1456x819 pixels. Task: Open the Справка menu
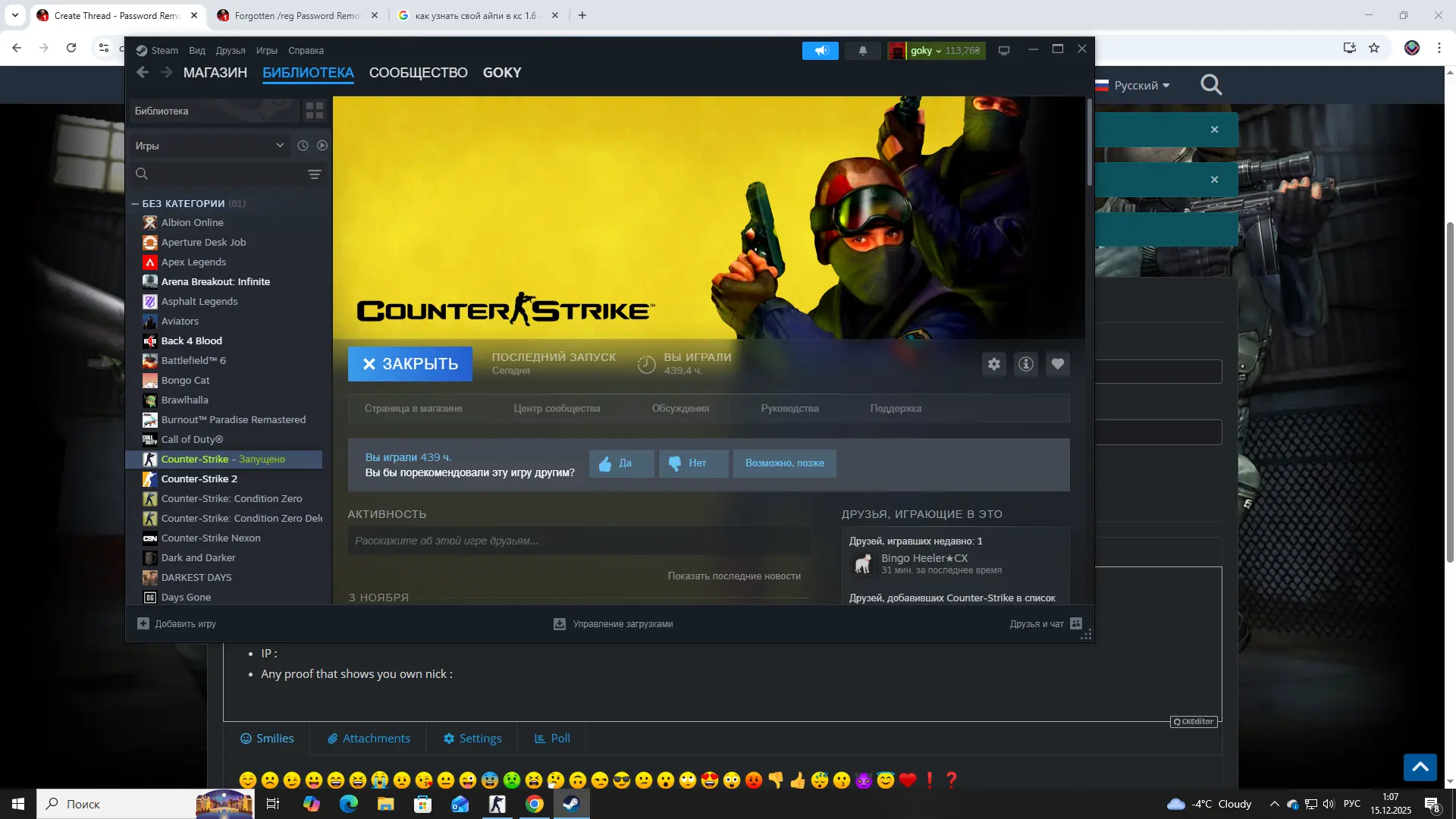click(x=306, y=51)
